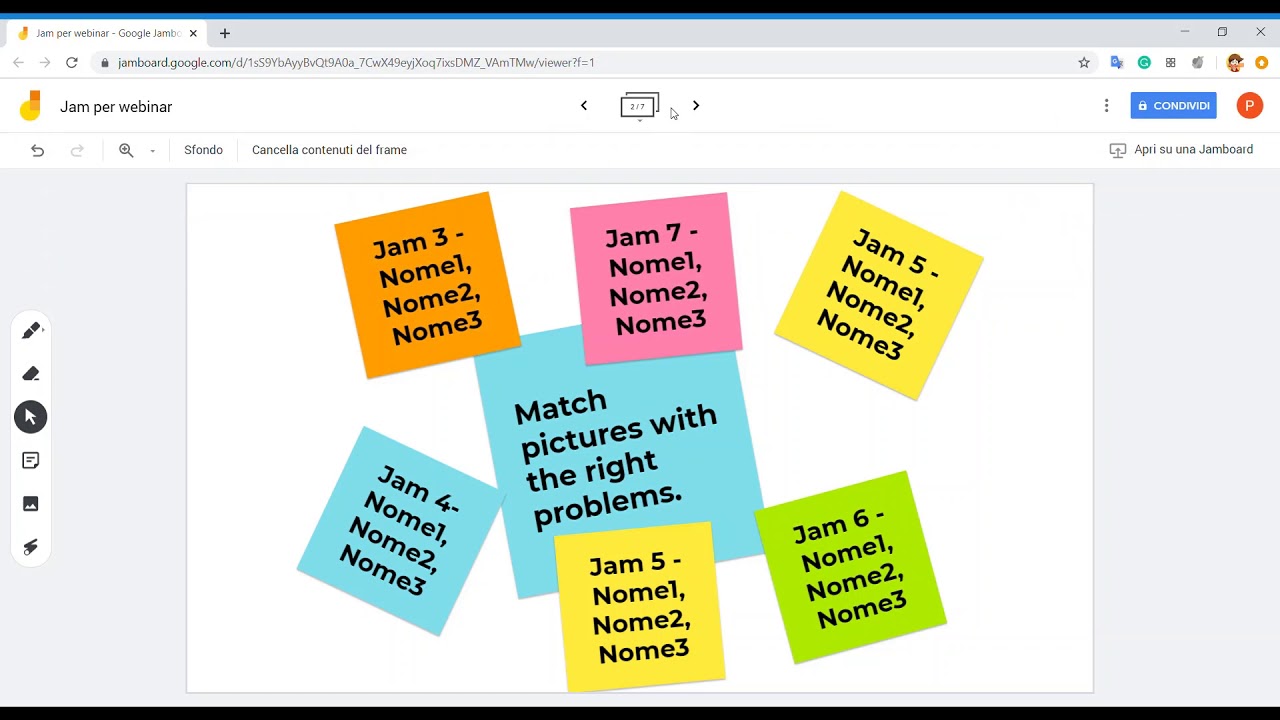Screen dimensions: 1280x720
Task: Click the zoom magnifier icon
Action: (x=126, y=150)
